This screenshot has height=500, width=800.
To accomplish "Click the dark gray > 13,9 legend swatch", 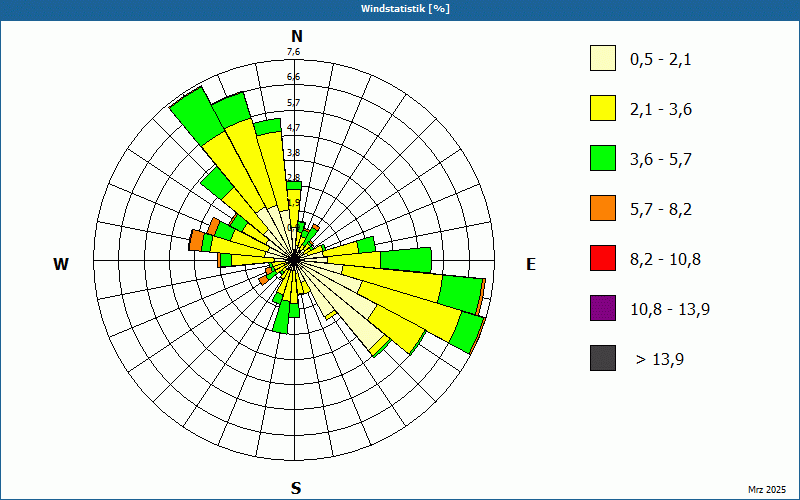I will pyautogui.click(x=603, y=358).
